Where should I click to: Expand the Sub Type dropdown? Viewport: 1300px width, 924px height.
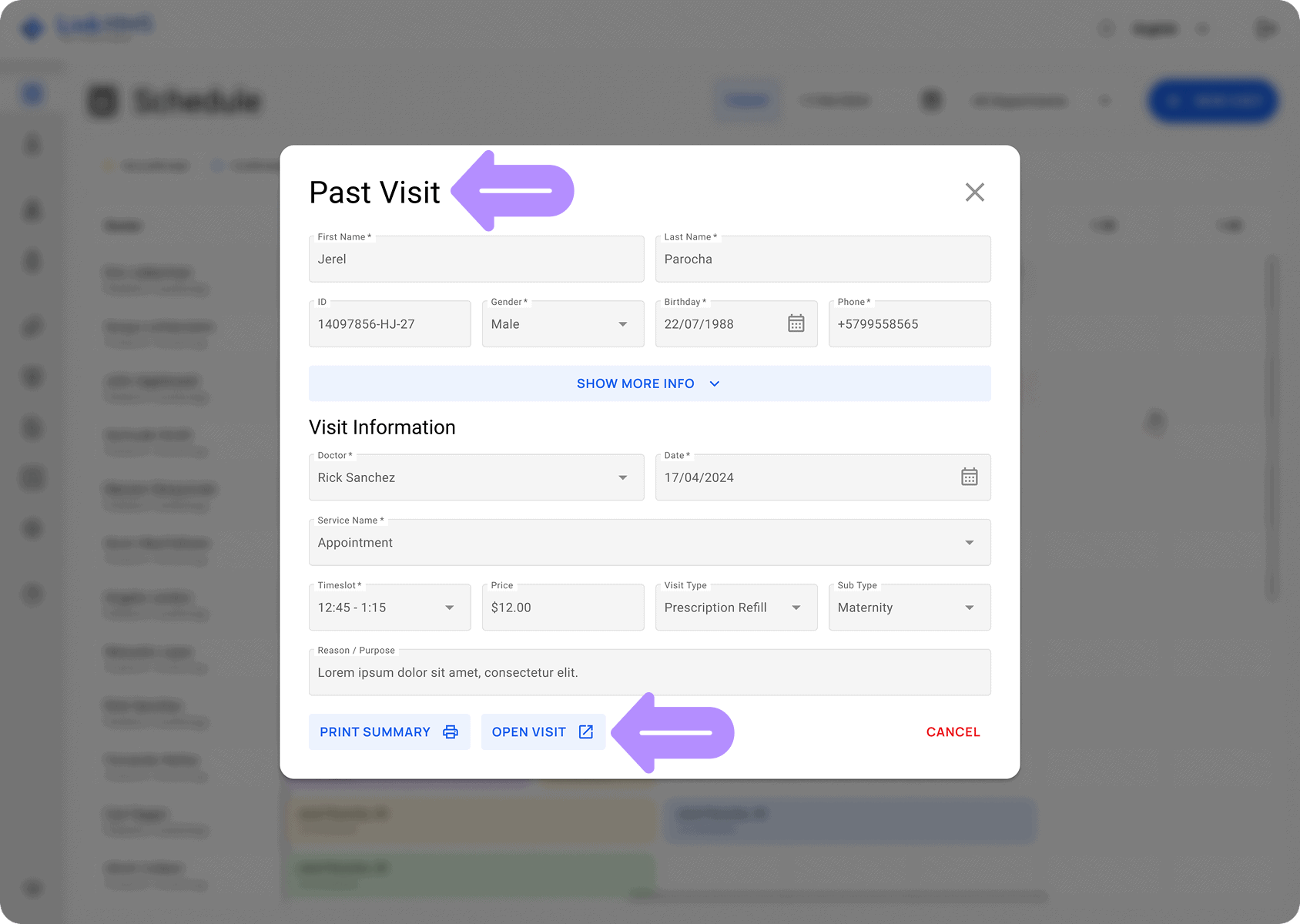point(969,608)
